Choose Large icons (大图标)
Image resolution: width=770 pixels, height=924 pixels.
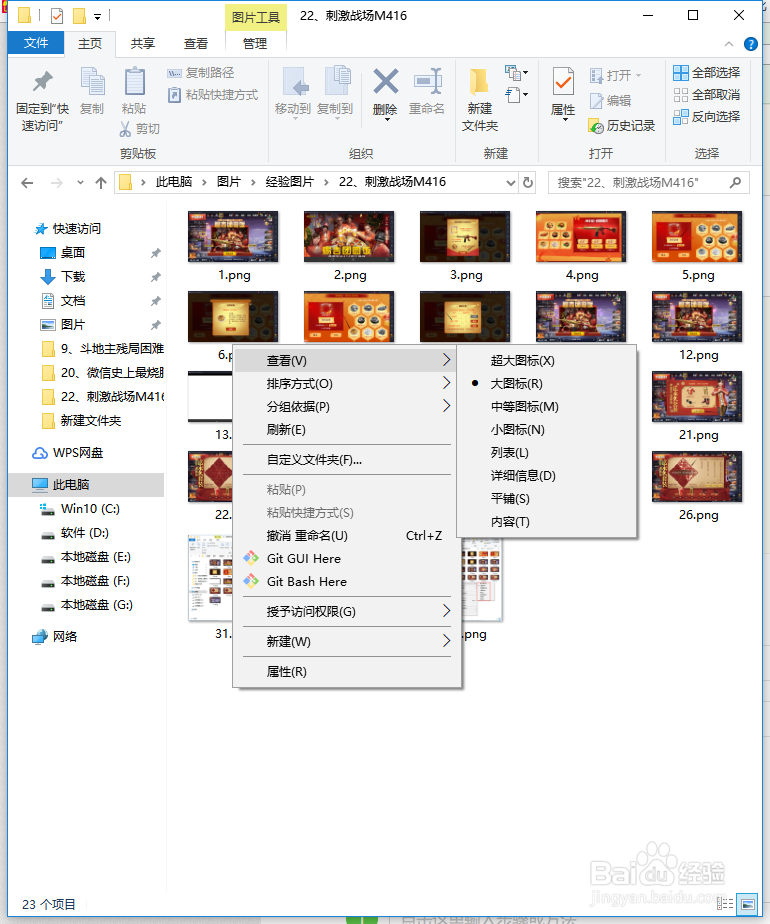(x=547, y=384)
